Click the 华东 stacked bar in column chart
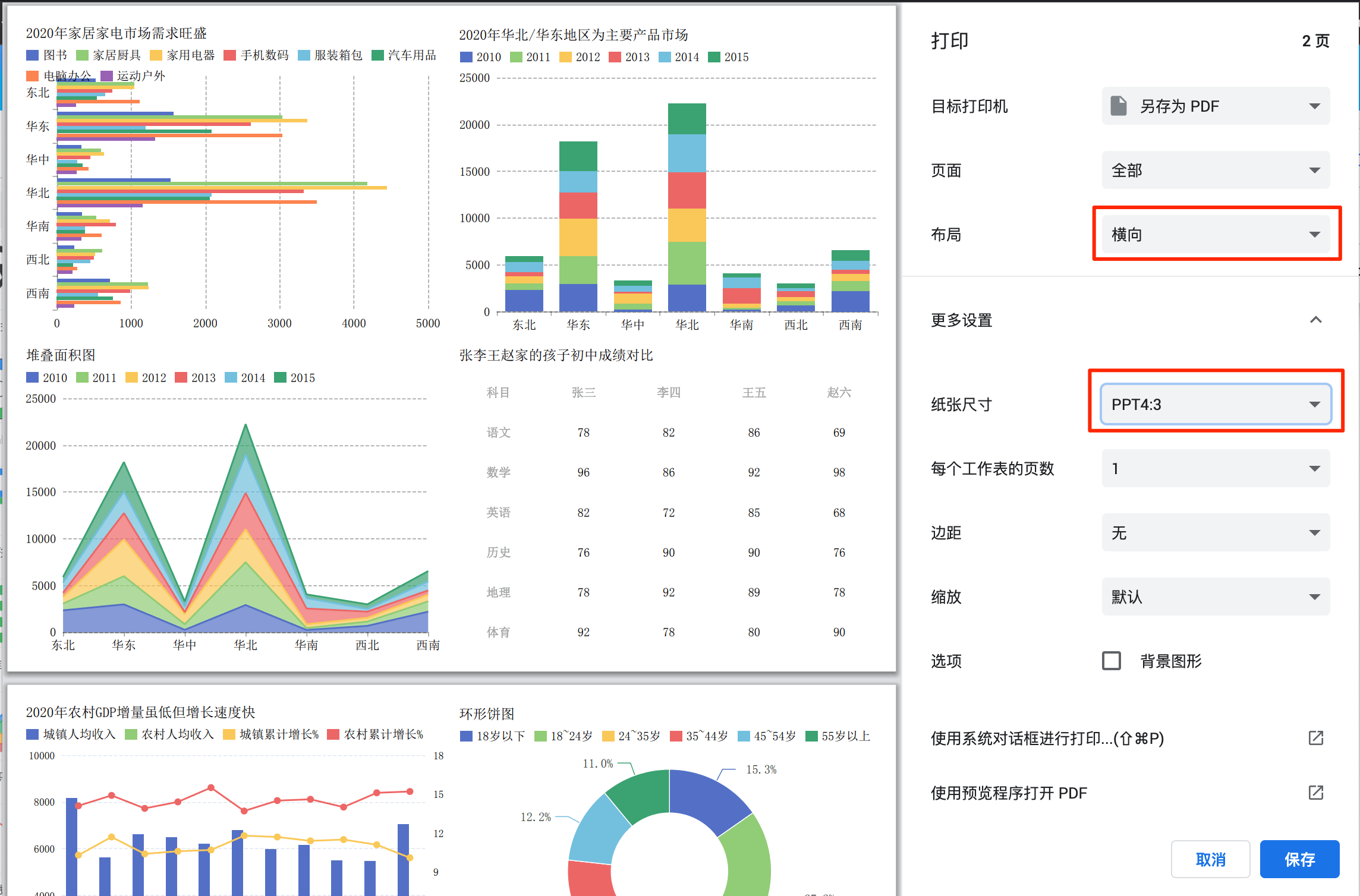The width and height of the screenshot is (1360, 896). click(x=578, y=226)
